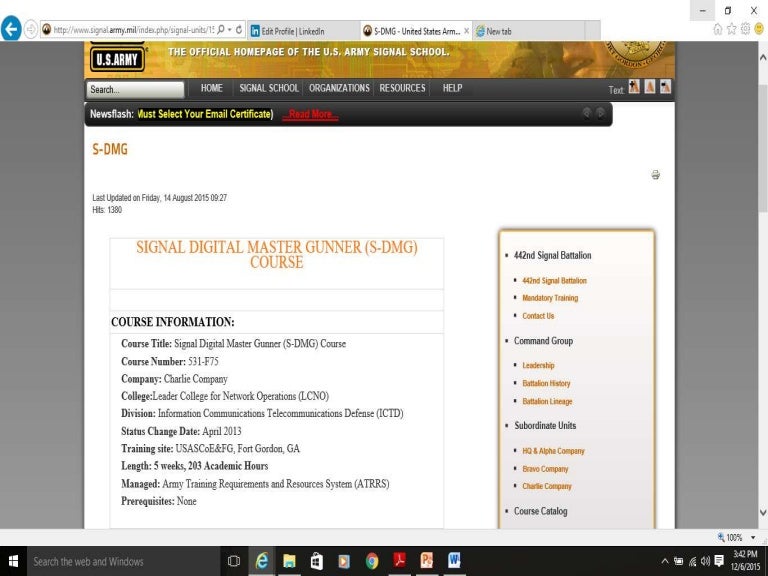The image size is (768, 576).
Task: Open the SIGNAL SCHOOL menu
Action: pos(268,88)
